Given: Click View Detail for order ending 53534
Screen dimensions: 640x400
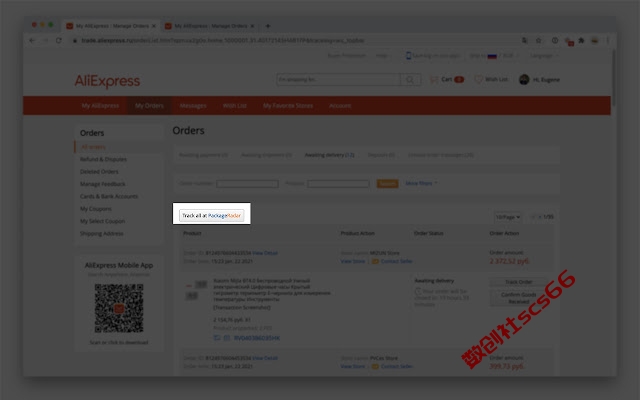Looking at the screenshot, I should pos(265,358).
